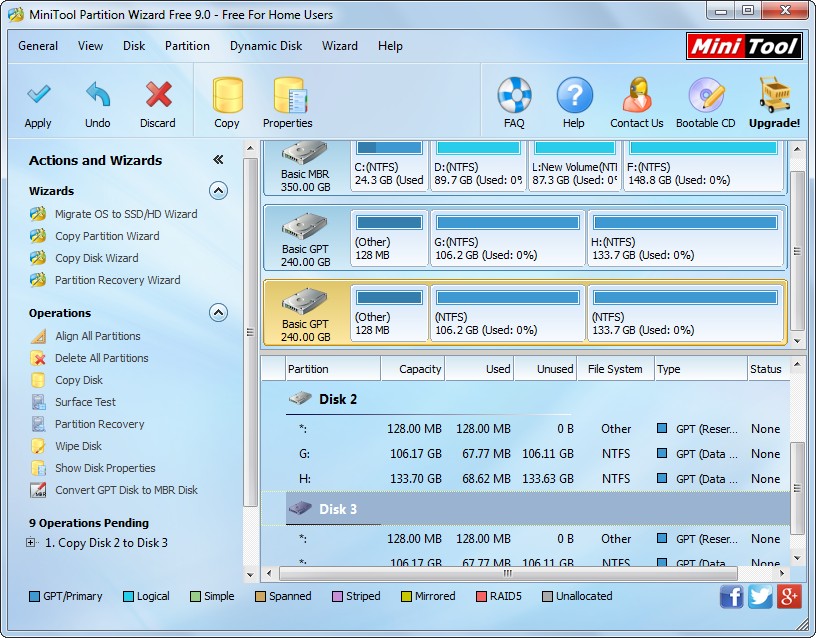Select the C:(NTFS) 24.3 GB partition block
This screenshot has height=638, width=816.
click(389, 165)
